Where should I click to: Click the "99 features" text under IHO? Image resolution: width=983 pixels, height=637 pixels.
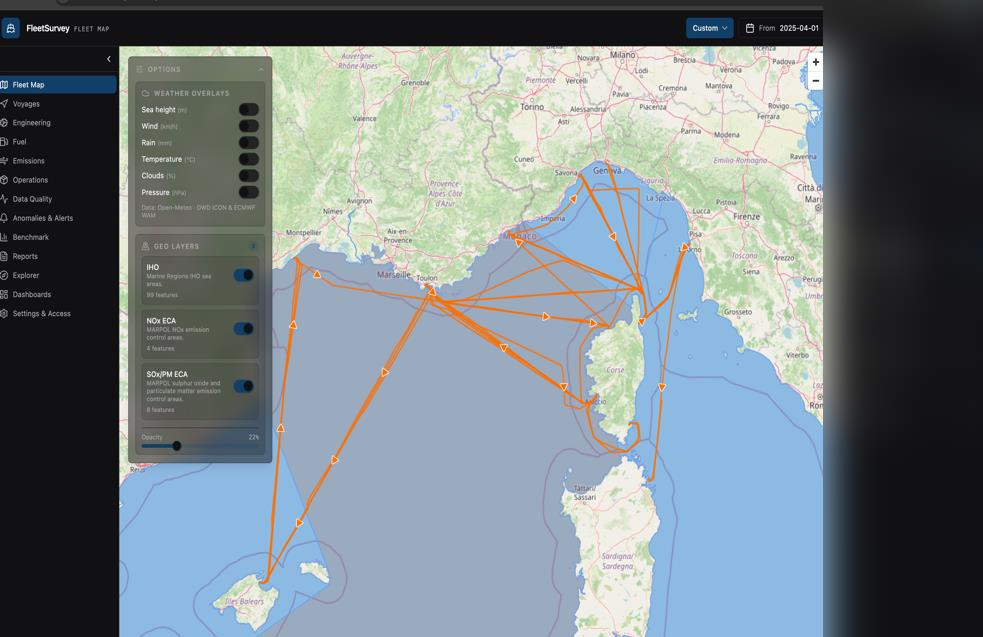(x=162, y=295)
